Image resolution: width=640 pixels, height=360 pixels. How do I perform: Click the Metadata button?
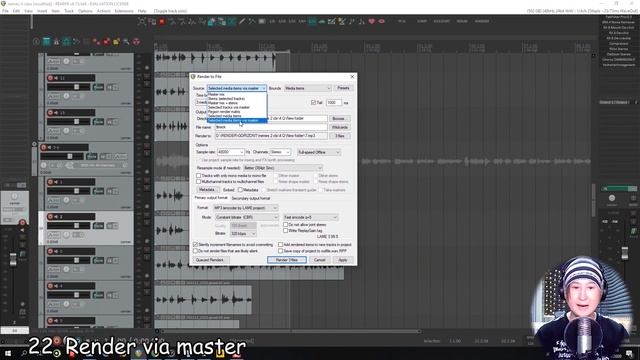(x=207, y=190)
